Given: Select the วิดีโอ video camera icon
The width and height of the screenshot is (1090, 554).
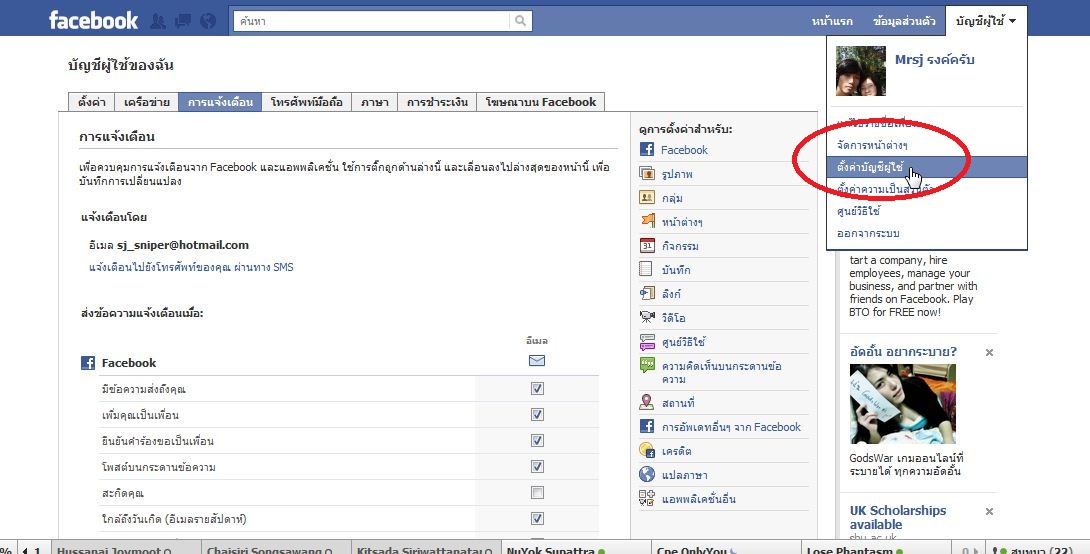Looking at the screenshot, I should click(646, 317).
